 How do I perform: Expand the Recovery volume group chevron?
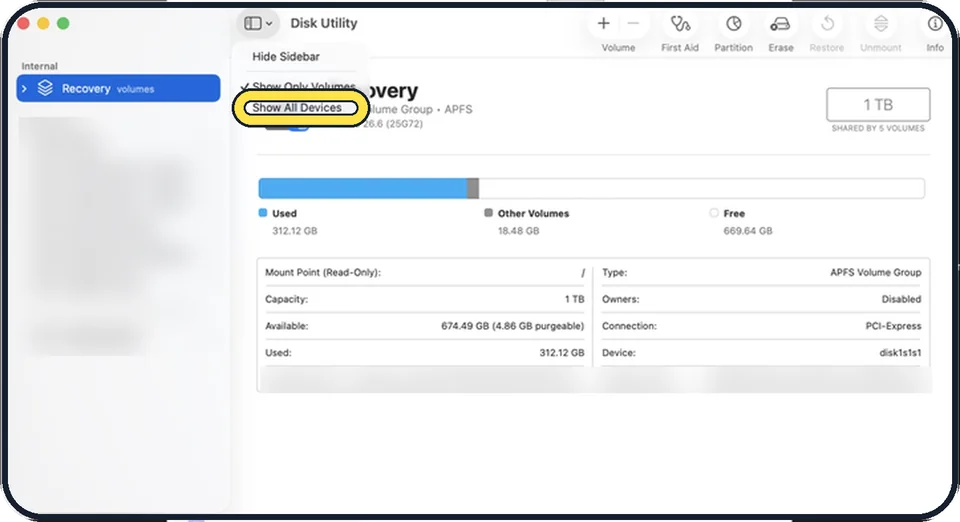[24, 89]
